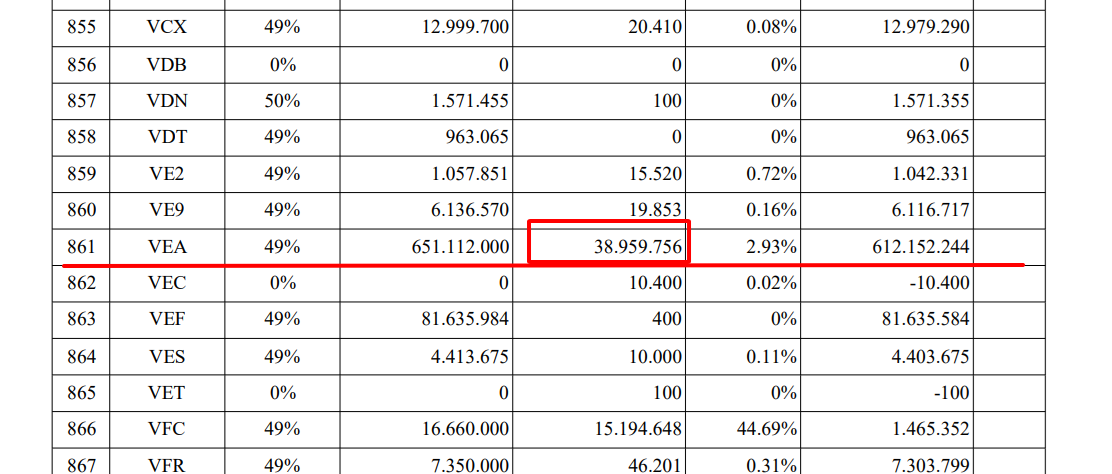Click 0.72% in the VE2 row
1112x474 pixels.
coord(772,174)
